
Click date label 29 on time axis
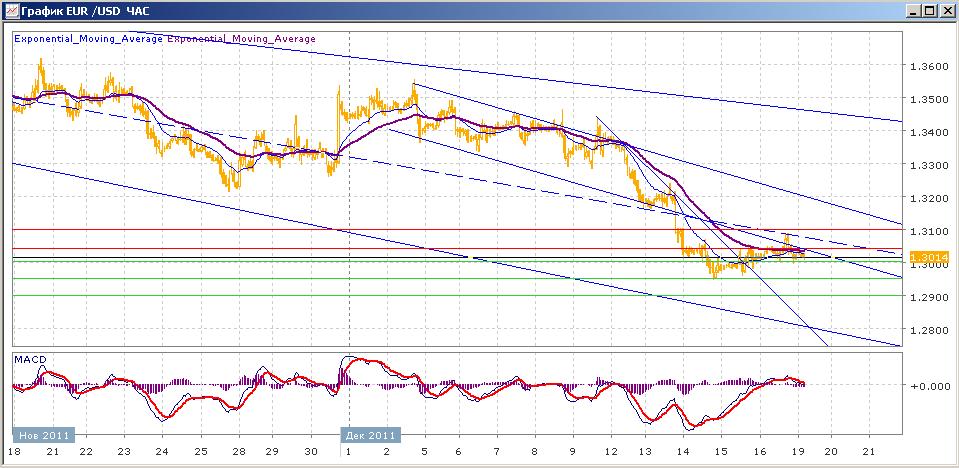click(x=272, y=451)
